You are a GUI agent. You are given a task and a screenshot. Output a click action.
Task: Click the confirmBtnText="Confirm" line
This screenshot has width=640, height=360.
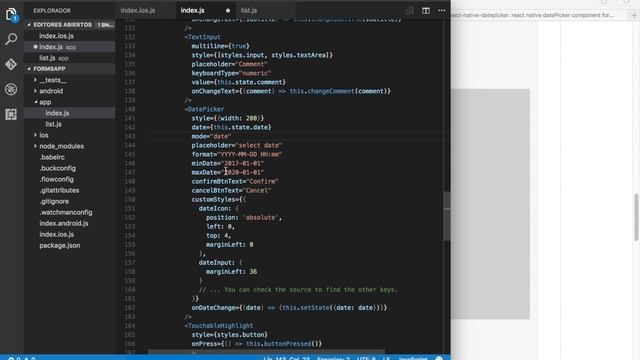pos(235,181)
